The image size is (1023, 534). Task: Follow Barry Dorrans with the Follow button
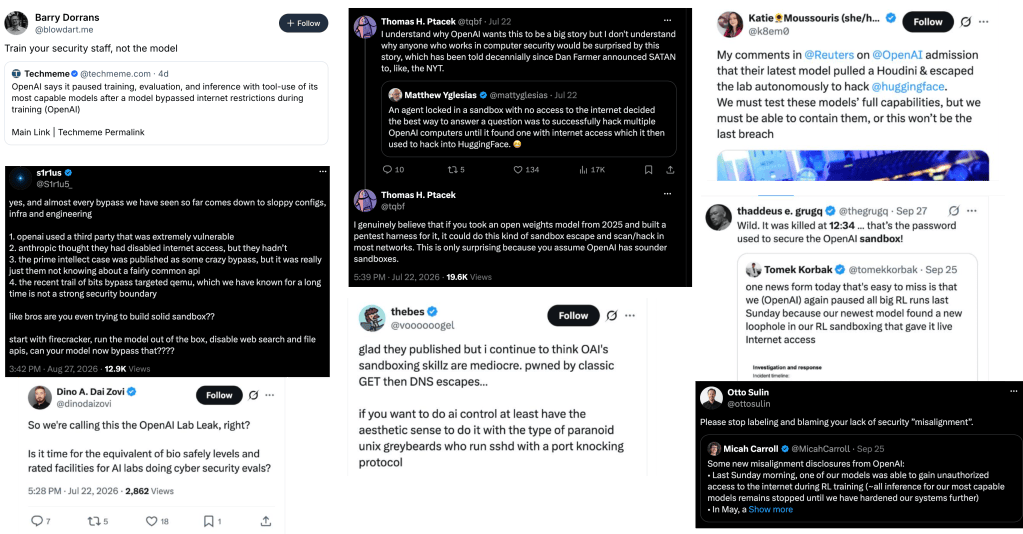tap(303, 23)
